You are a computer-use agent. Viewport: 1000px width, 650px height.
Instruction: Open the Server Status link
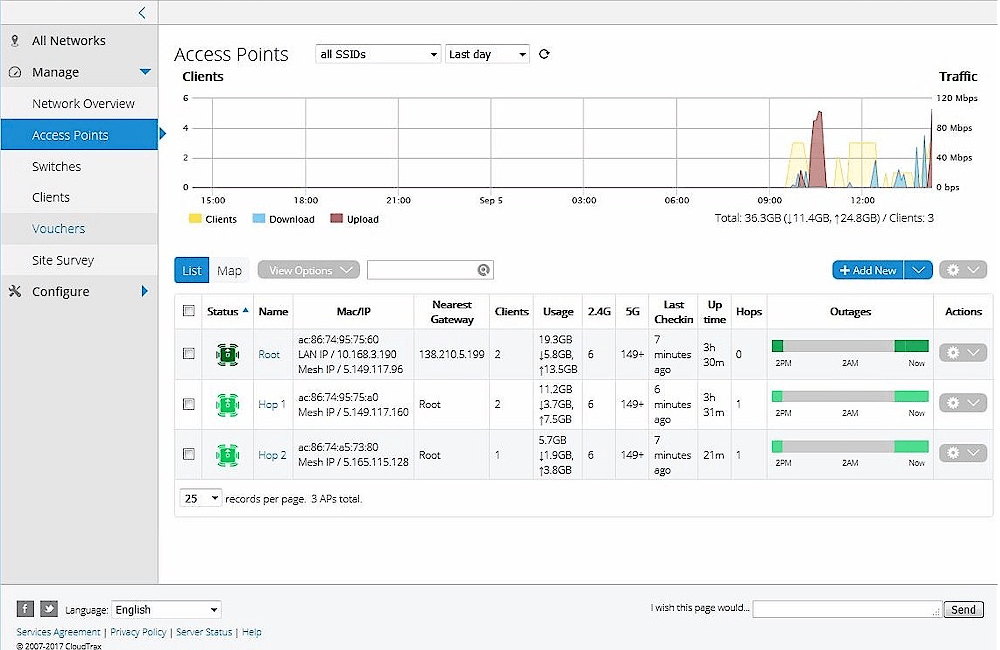tap(203, 632)
